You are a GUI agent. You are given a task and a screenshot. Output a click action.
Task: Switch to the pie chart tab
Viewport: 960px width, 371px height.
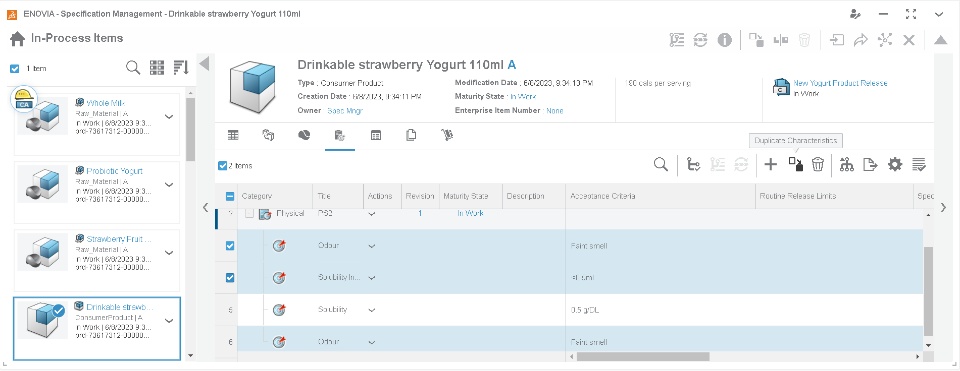304,135
